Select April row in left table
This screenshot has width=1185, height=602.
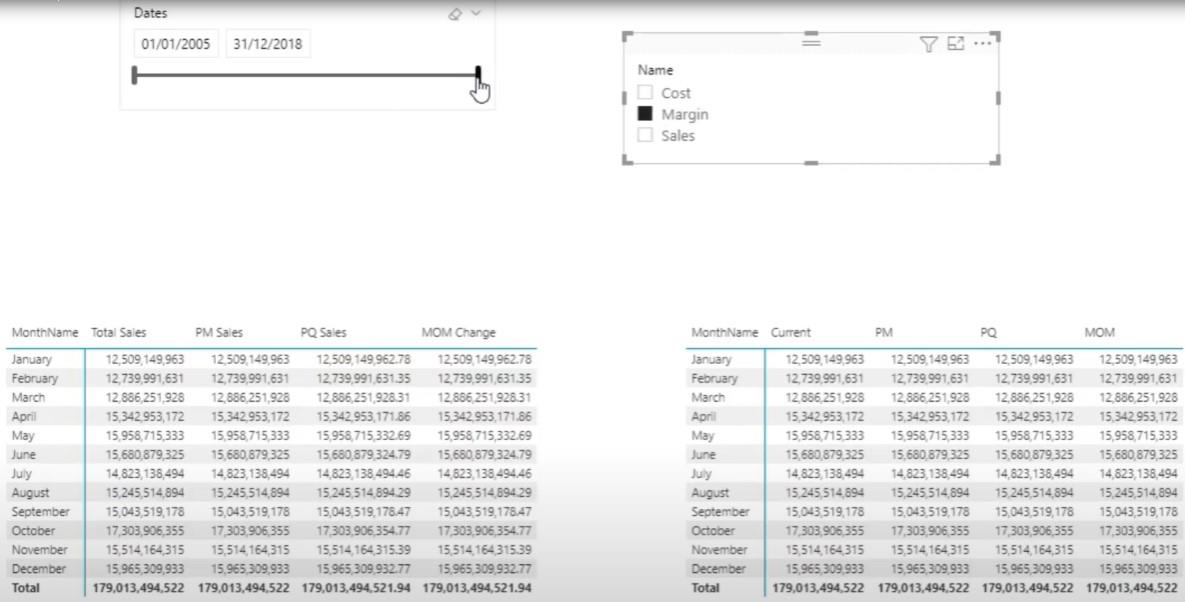[x=271, y=416]
